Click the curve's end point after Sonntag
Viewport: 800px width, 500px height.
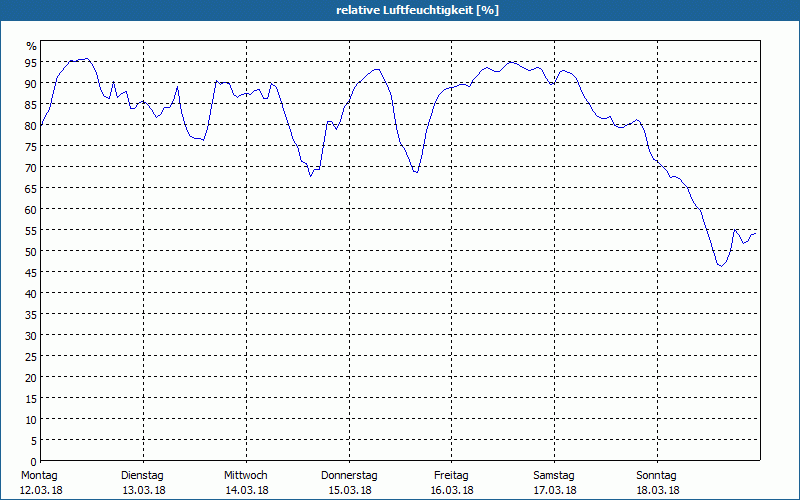coord(756,233)
